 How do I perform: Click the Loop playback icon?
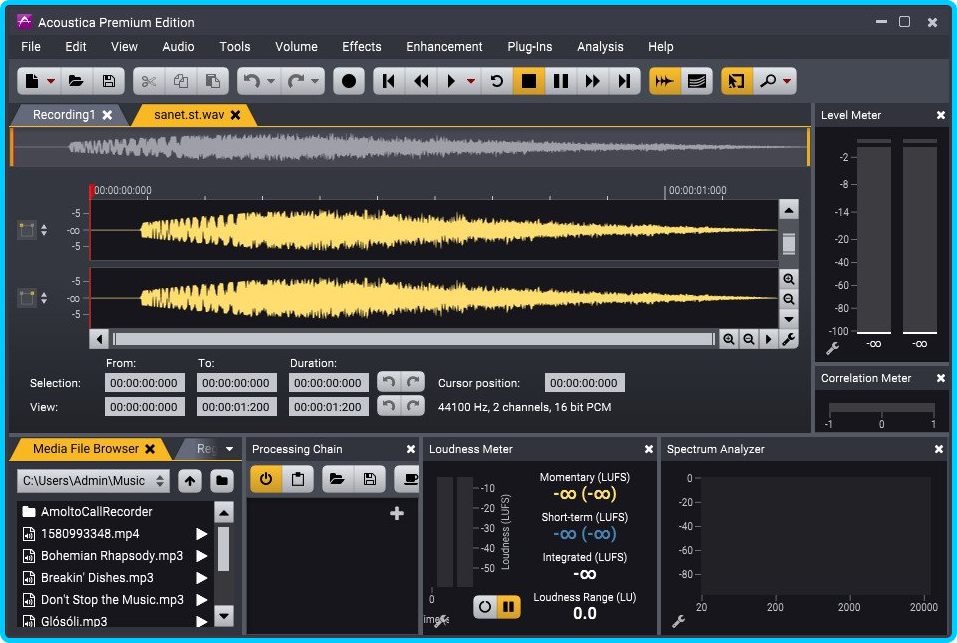click(497, 81)
